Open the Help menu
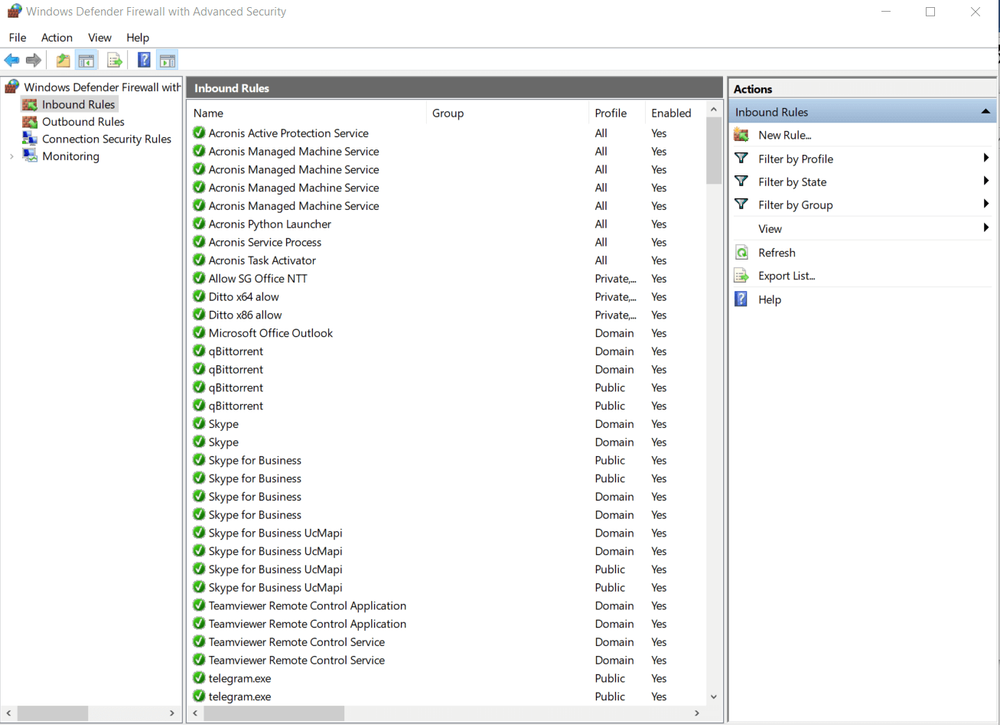Viewport: 1000px width, 725px height. point(137,38)
